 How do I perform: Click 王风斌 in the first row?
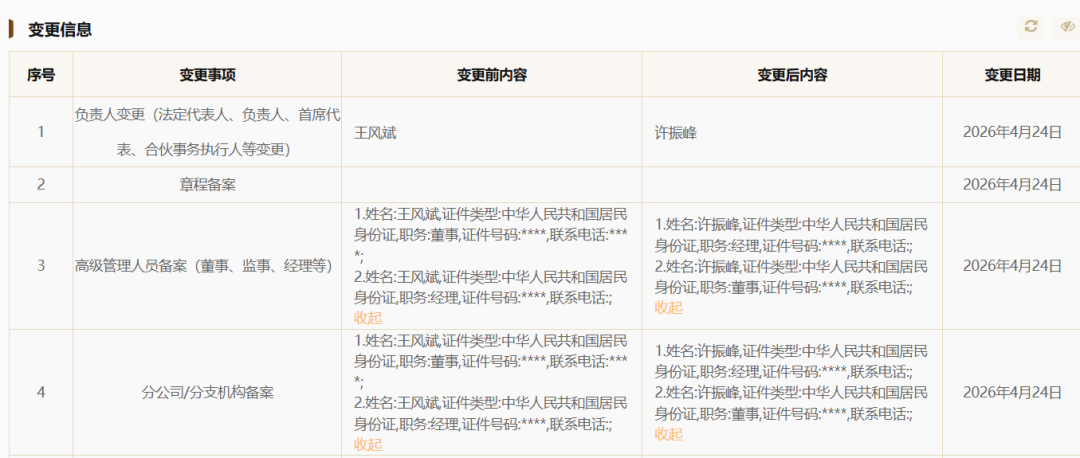coord(375,132)
